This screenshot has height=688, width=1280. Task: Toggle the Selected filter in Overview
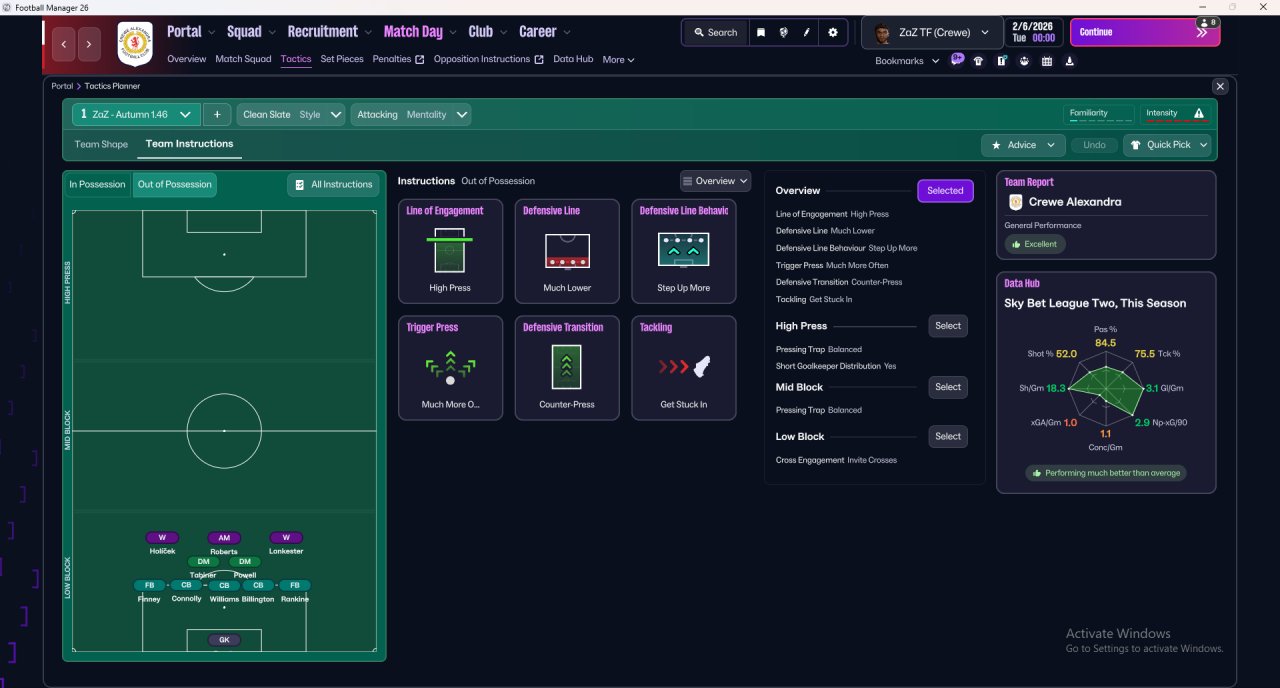945,191
